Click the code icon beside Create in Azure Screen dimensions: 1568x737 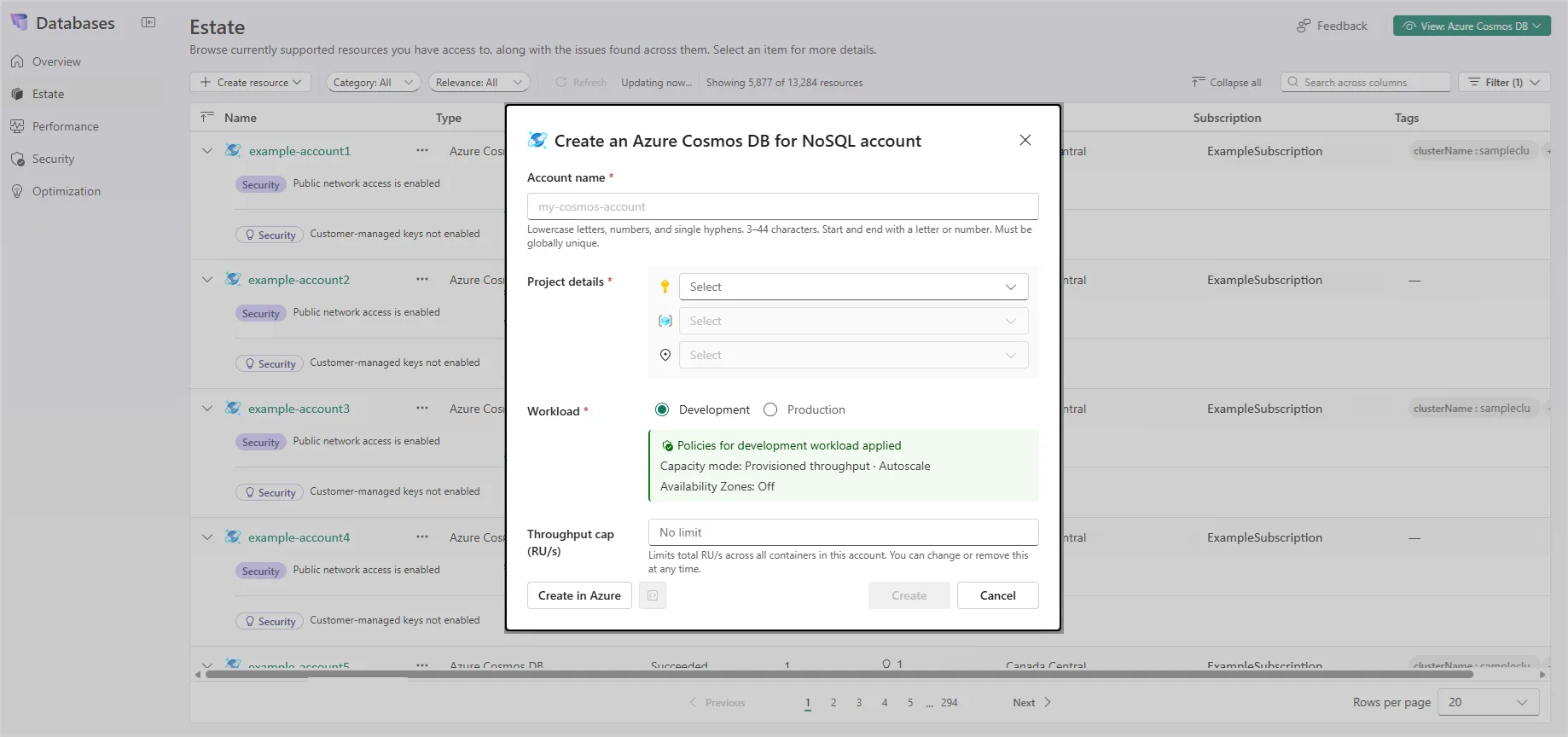(653, 595)
